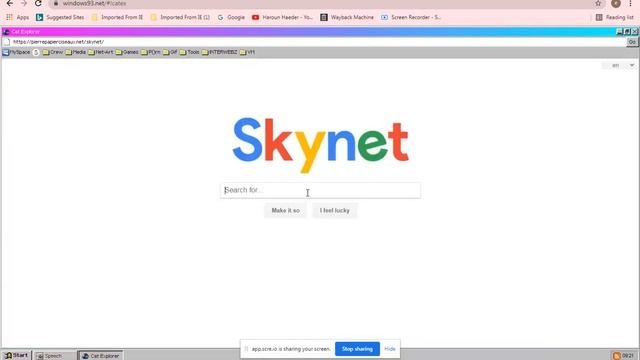Screen dimensions: 640x360
Task: Open the Suggested Sites bookmark
Action: (60, 17)
